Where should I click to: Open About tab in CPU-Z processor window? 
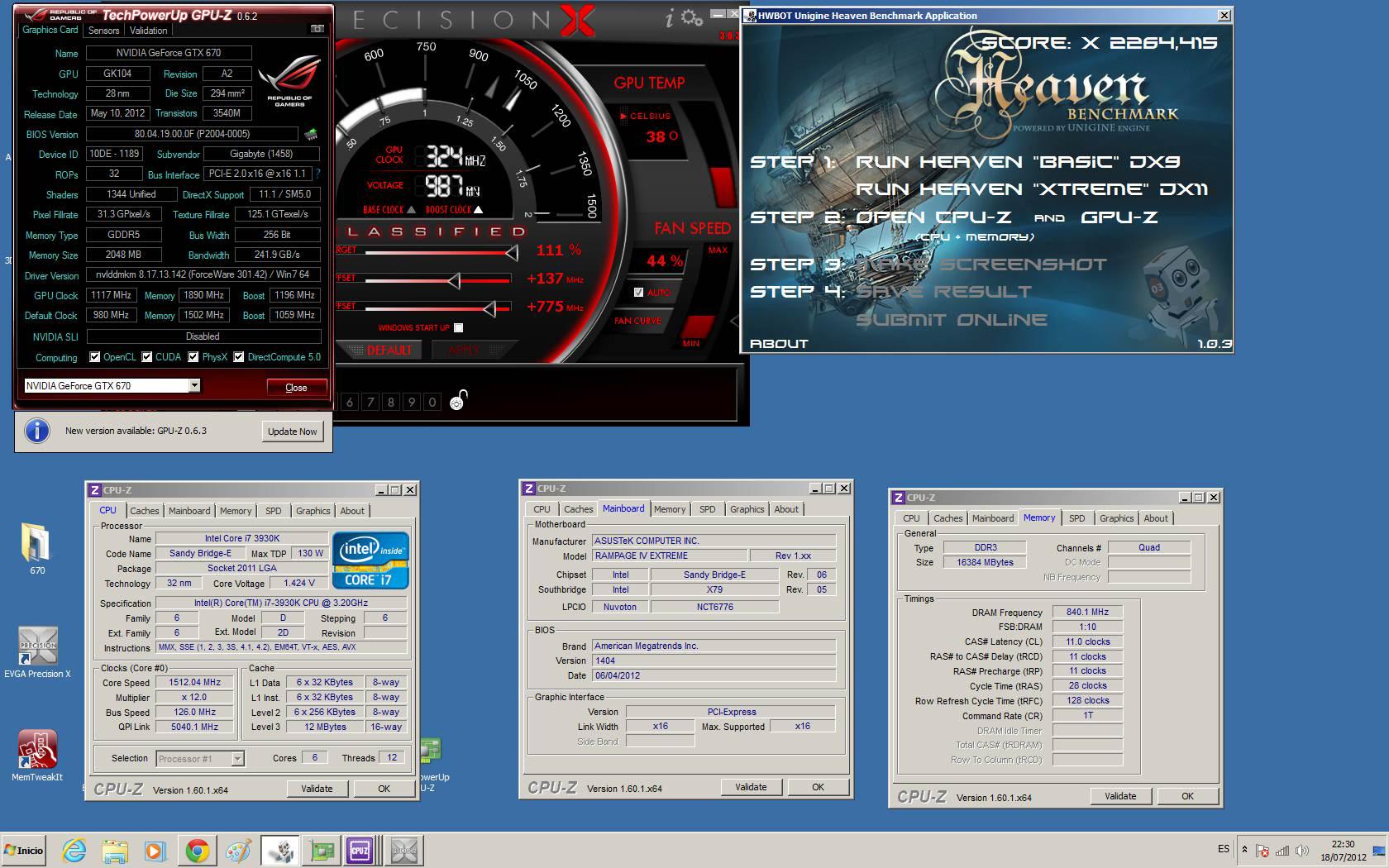click(352, 511)
